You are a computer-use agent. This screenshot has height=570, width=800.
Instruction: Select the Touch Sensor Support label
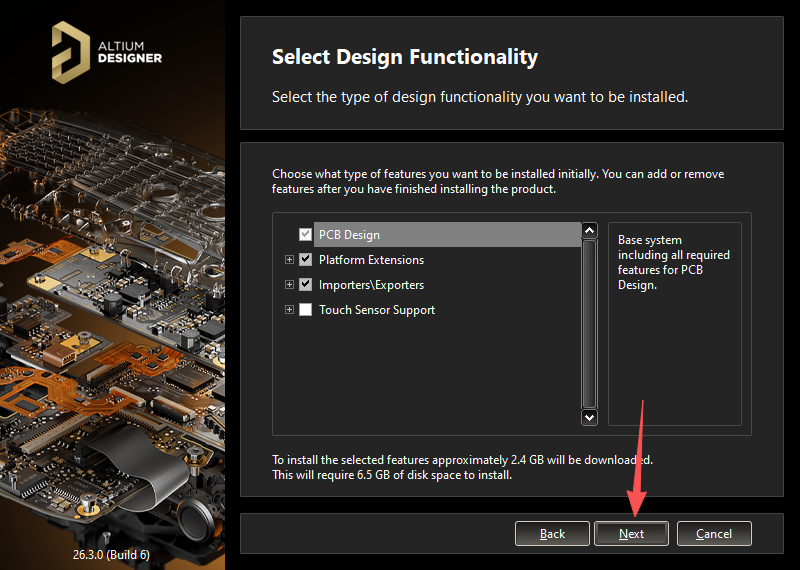377,310
